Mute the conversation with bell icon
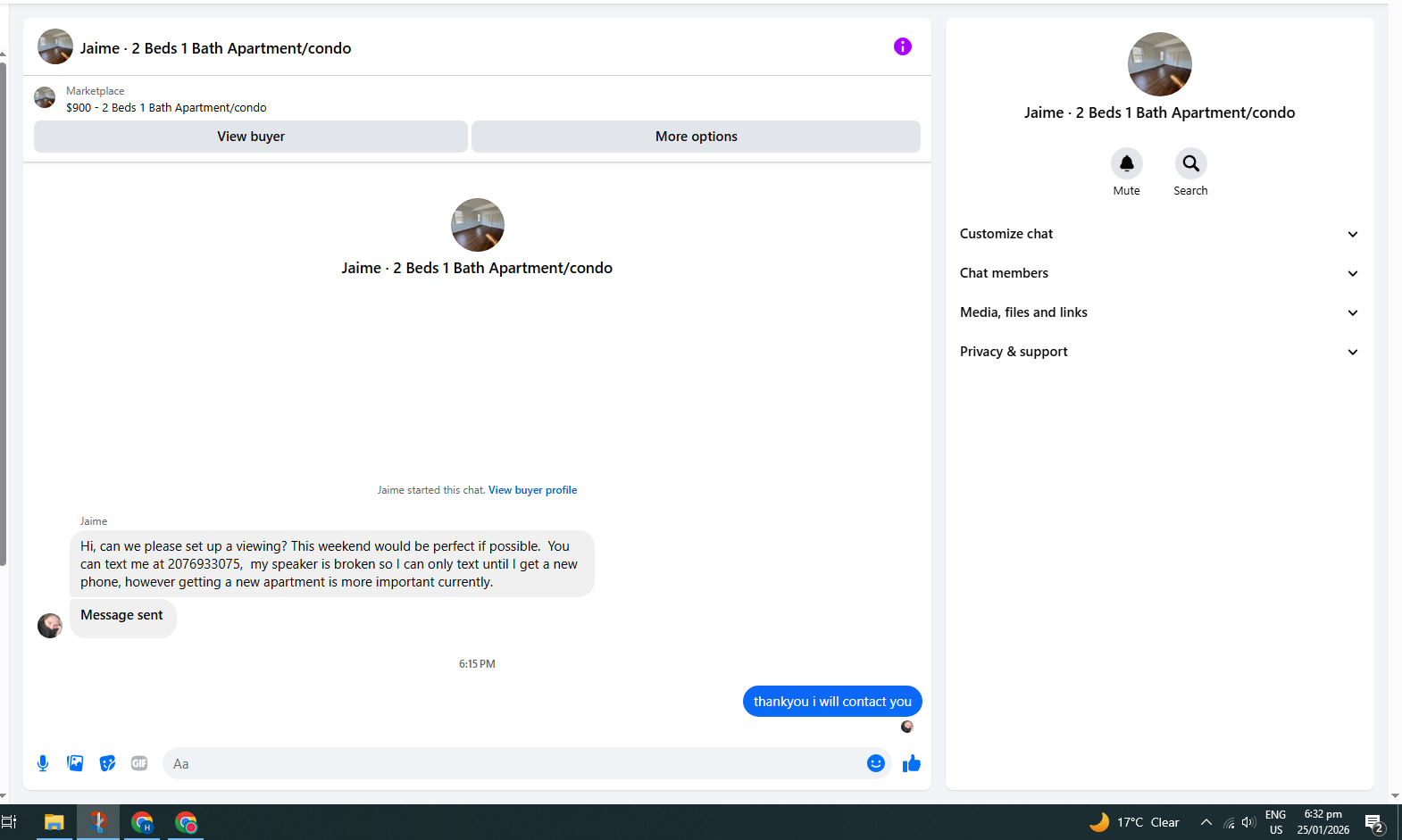 1127,163
